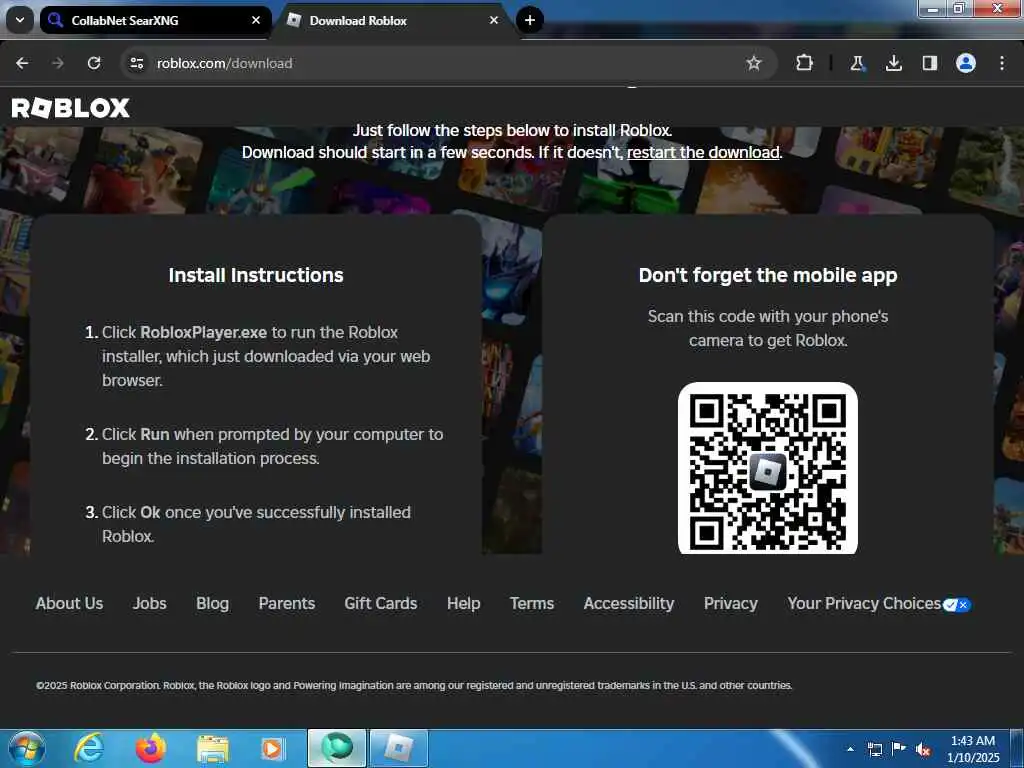Open the Parents footer link

[287, 603]
